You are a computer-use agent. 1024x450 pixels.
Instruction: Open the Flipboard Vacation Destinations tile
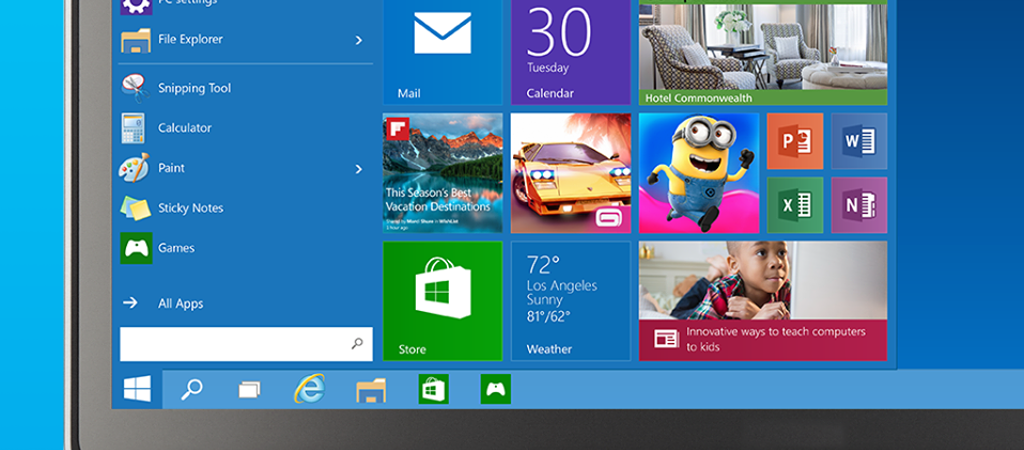[442, 173]
